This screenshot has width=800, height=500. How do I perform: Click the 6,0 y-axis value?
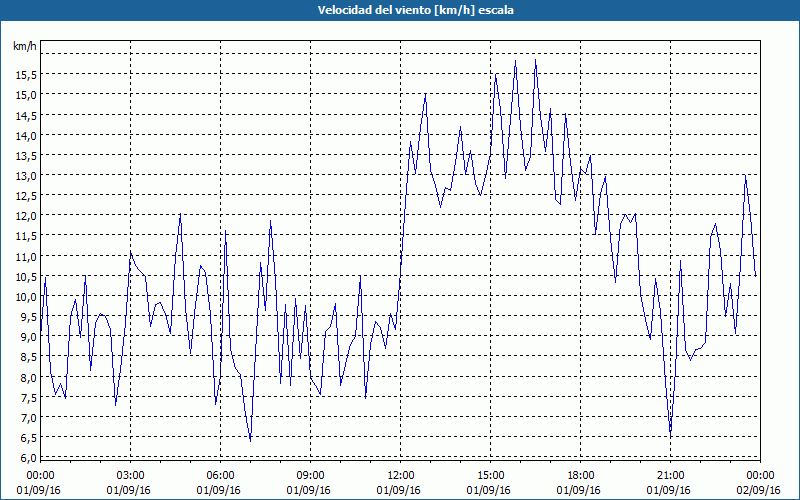(29, 458)
